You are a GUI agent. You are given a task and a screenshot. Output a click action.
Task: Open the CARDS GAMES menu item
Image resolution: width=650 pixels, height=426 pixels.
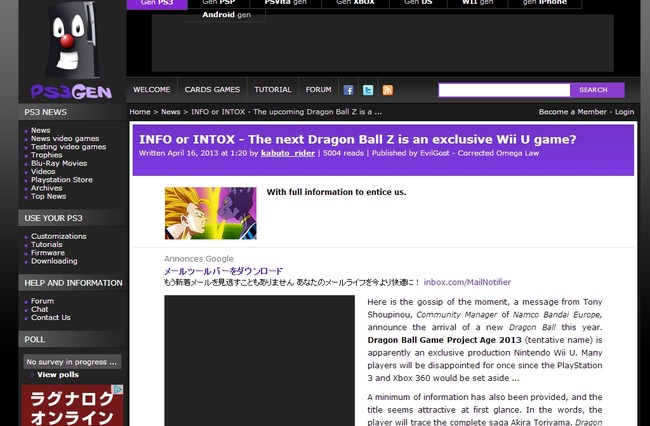pyautogui.click(x=212, y=90)
